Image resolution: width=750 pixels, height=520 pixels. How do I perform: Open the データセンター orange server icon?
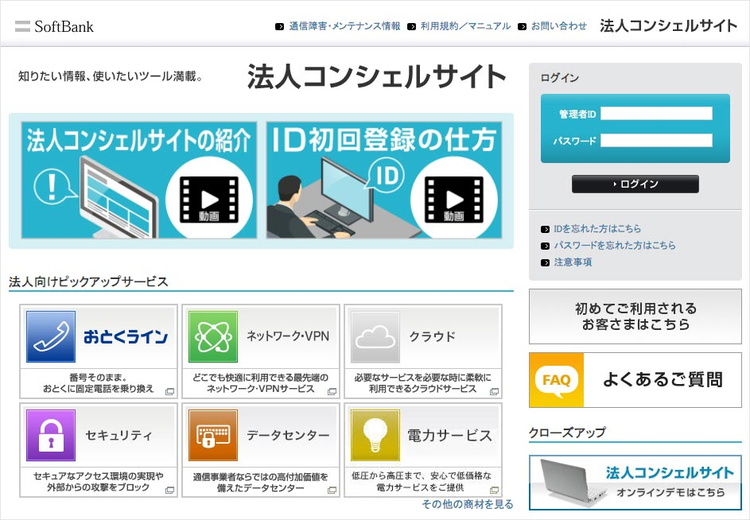pyautogui.click(x=213, y=435)
